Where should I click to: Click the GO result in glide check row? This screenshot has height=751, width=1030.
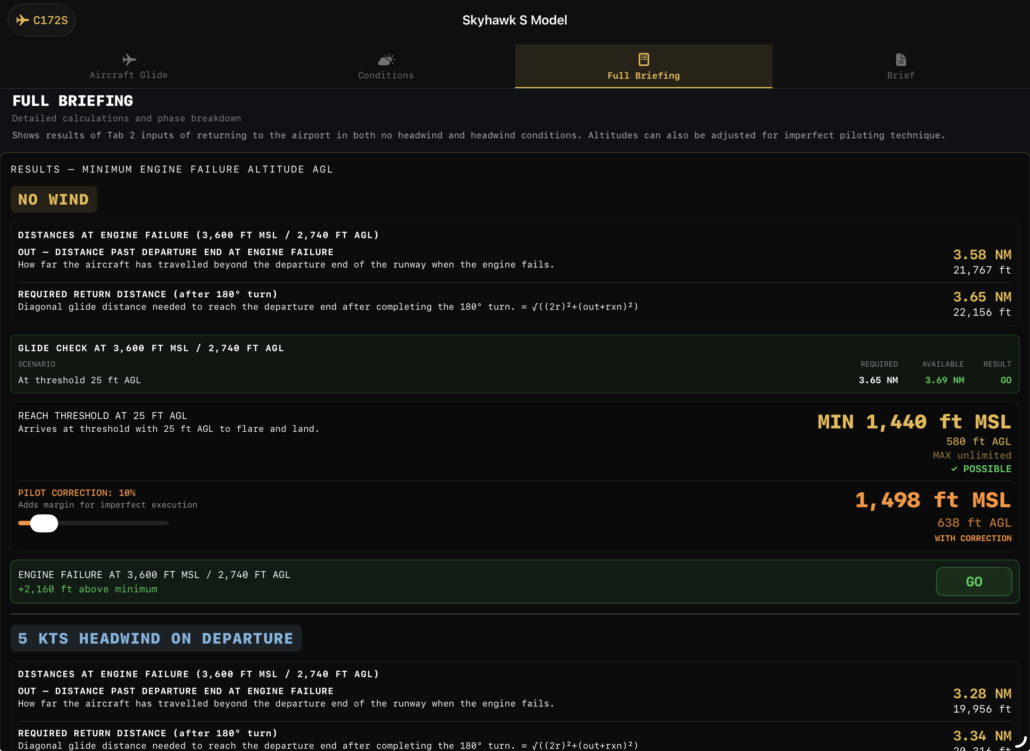click(x=1006, y=380)
